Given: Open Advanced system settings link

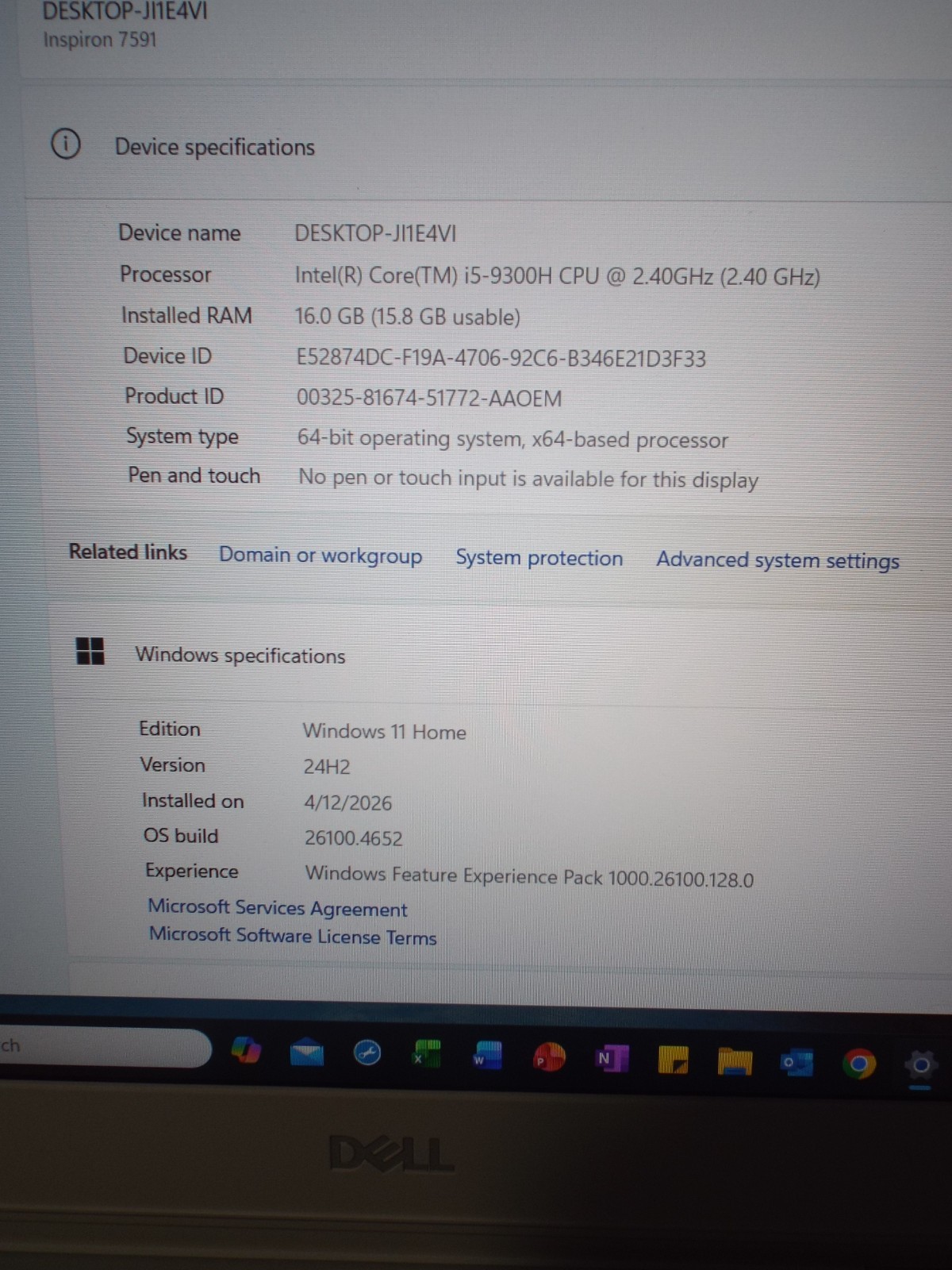Looking at the screenshot, I should (777, 560).
